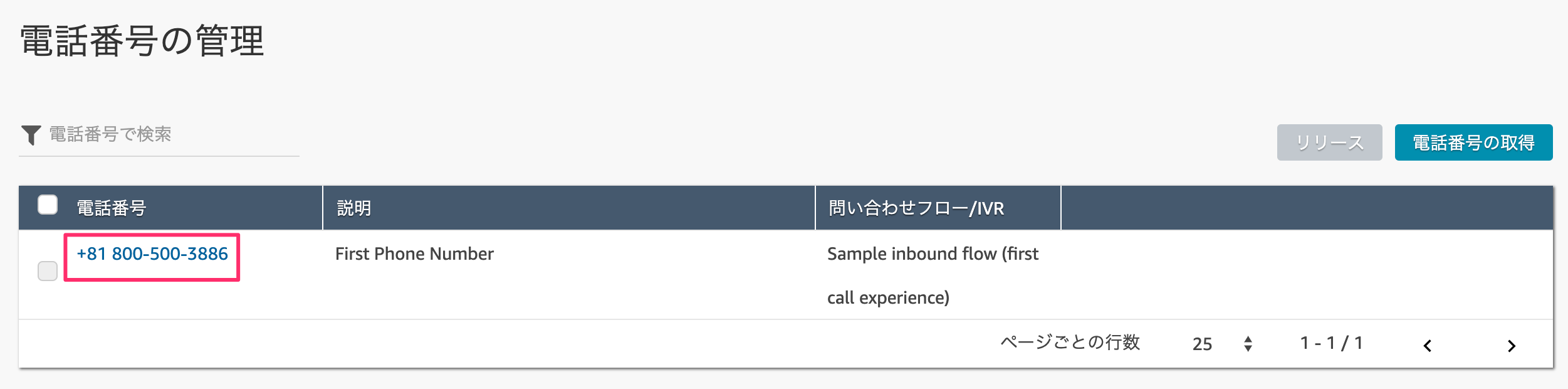This screenshot has height=389, width=1568.
Task: Click the funnel filter icon
Action: point(31,135)
